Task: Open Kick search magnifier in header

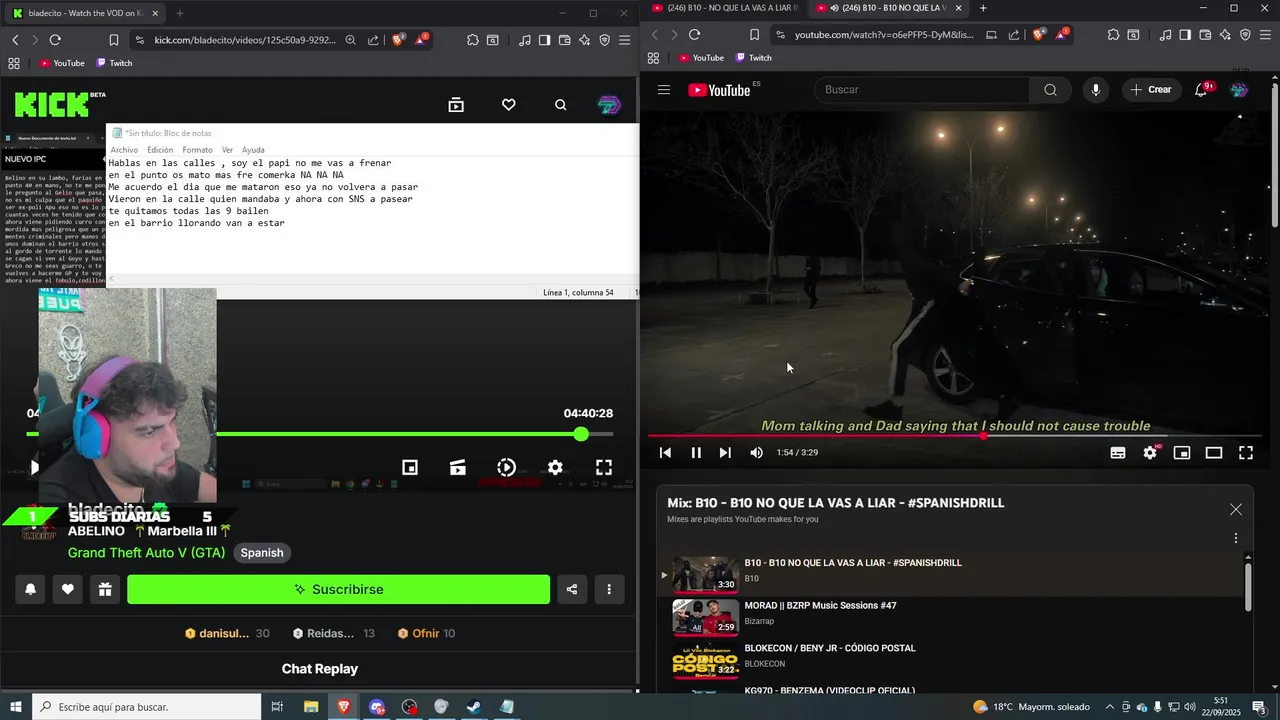Action: point(560,105)
